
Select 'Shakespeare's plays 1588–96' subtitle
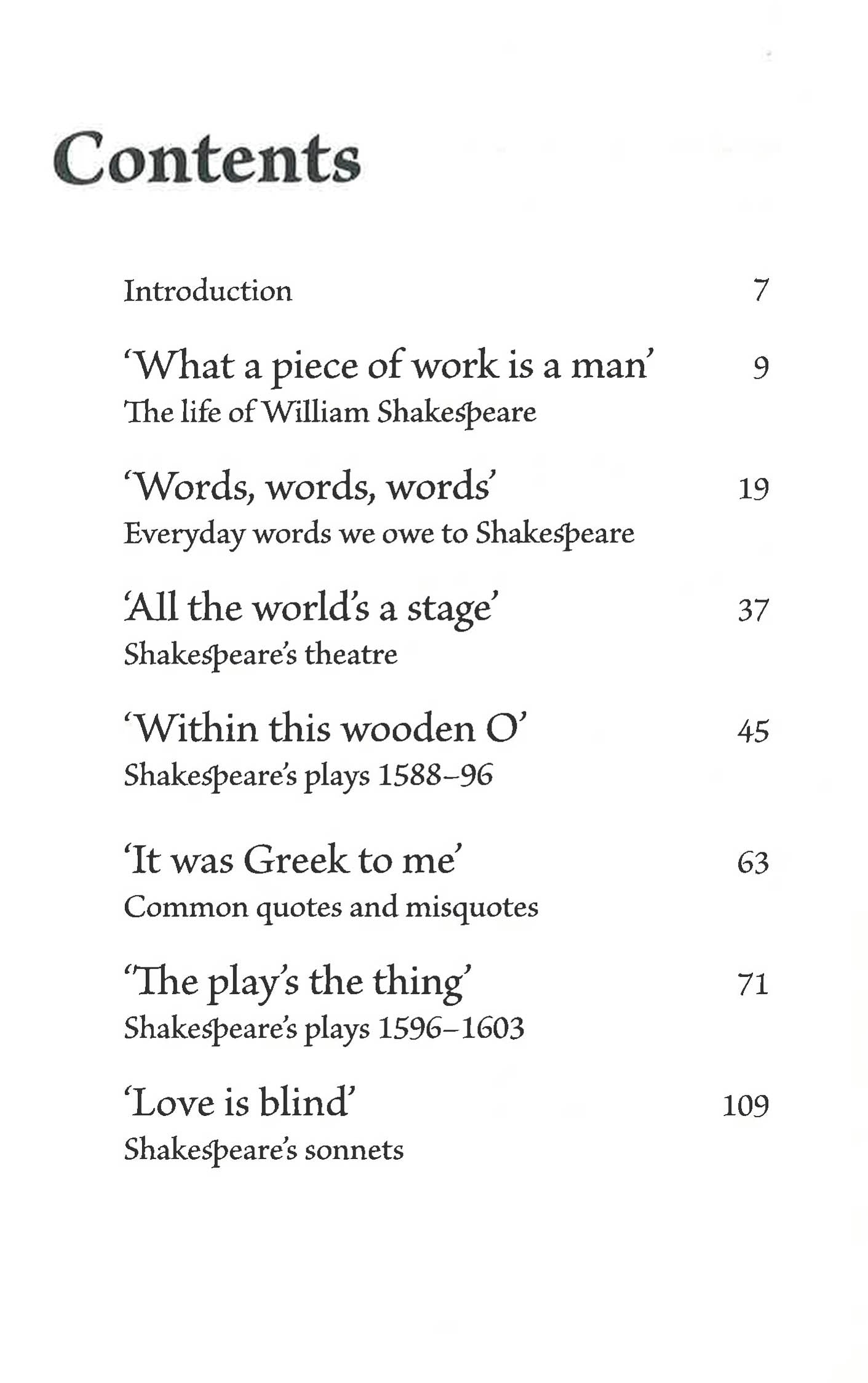(x=308, y=776)
